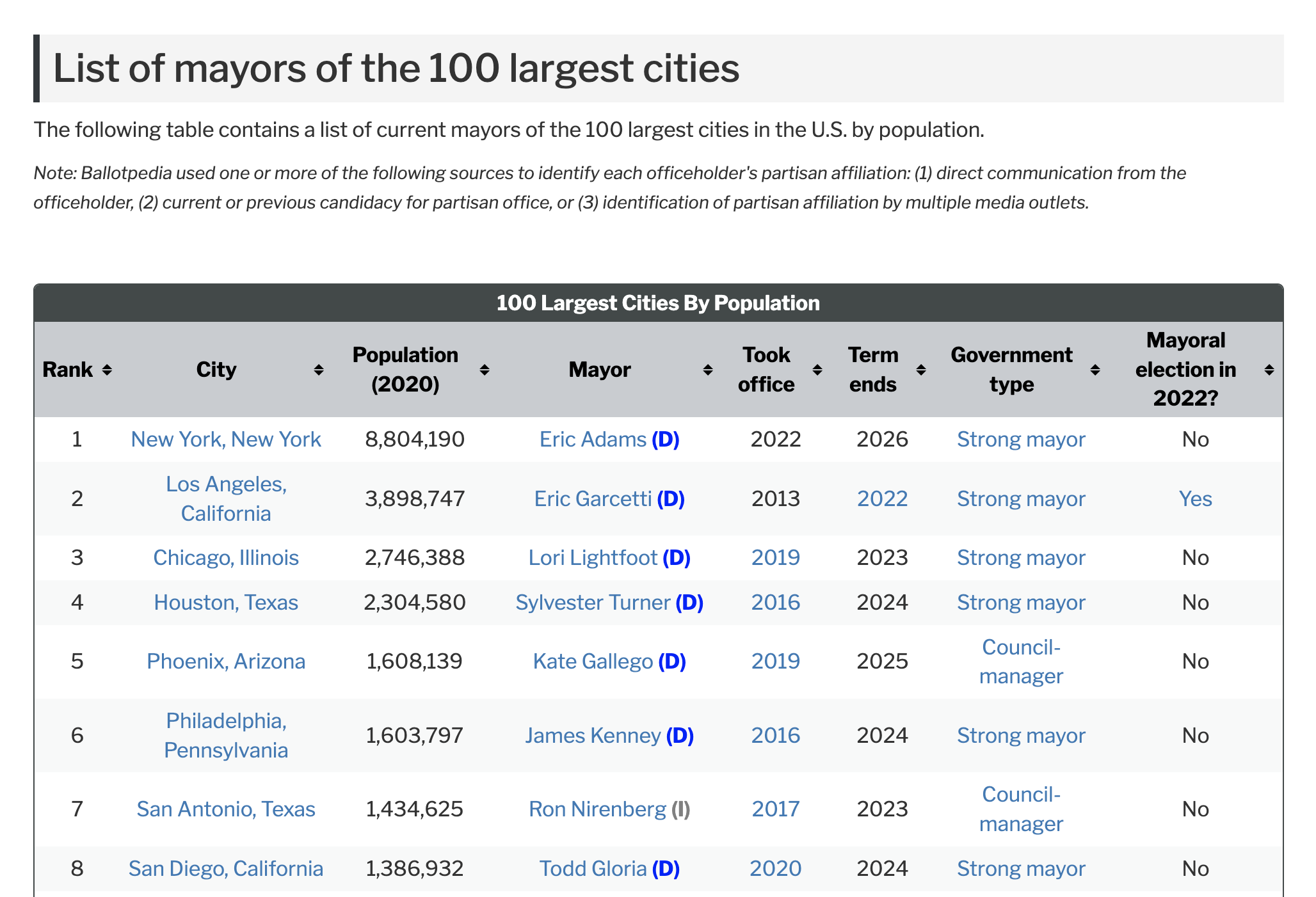
Task: Sort by Mayoral election in 2022 arrows
Action: point(1269,370)
